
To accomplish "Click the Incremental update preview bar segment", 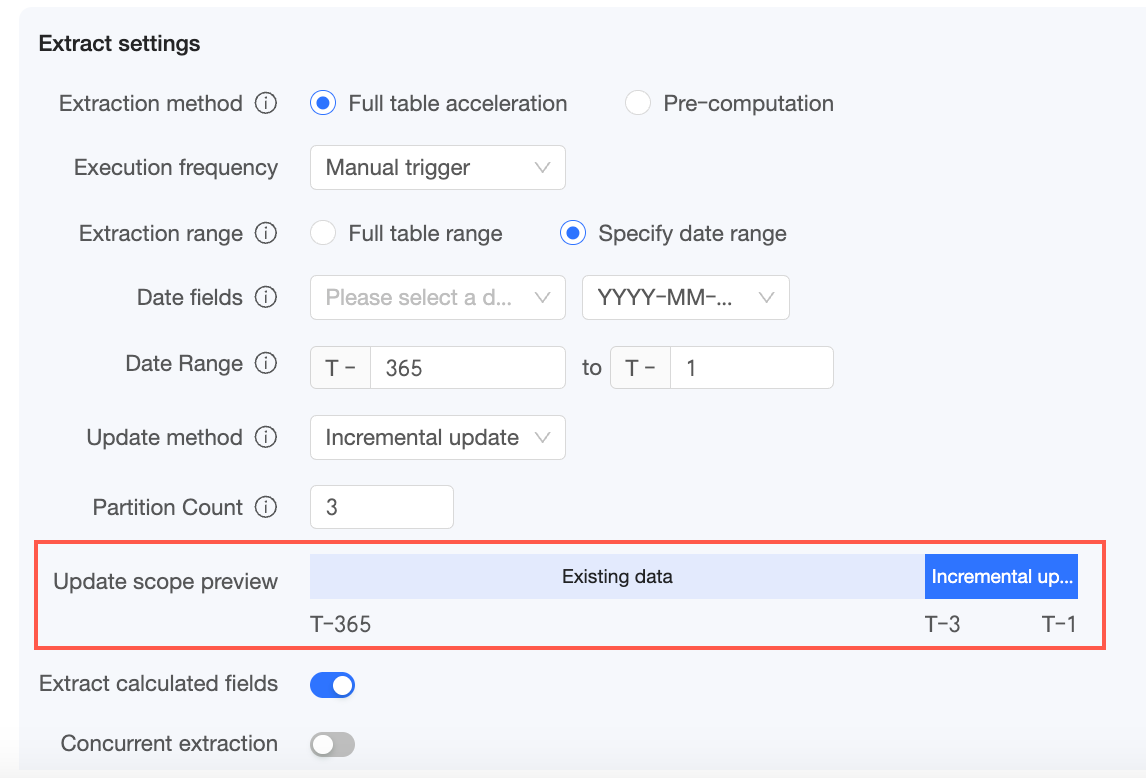I will click(1001, 577).
